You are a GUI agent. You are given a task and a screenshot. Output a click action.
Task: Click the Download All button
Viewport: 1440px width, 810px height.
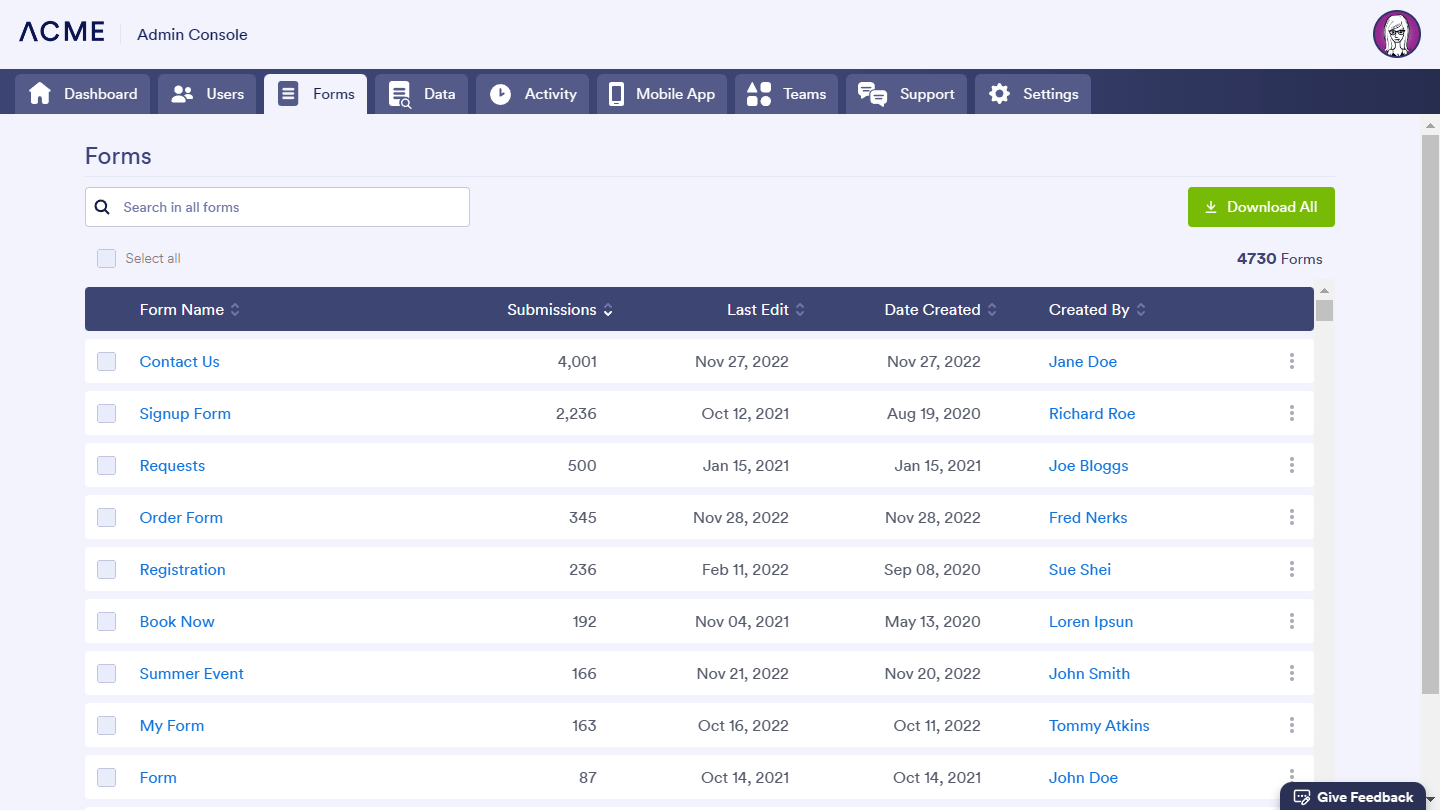click(x=1261, y=207)
